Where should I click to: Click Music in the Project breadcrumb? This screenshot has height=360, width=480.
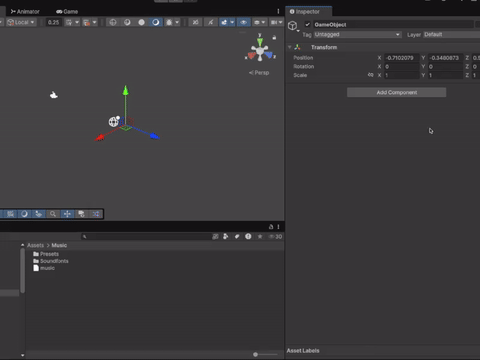pyautogui.click(x=59, y=245)
